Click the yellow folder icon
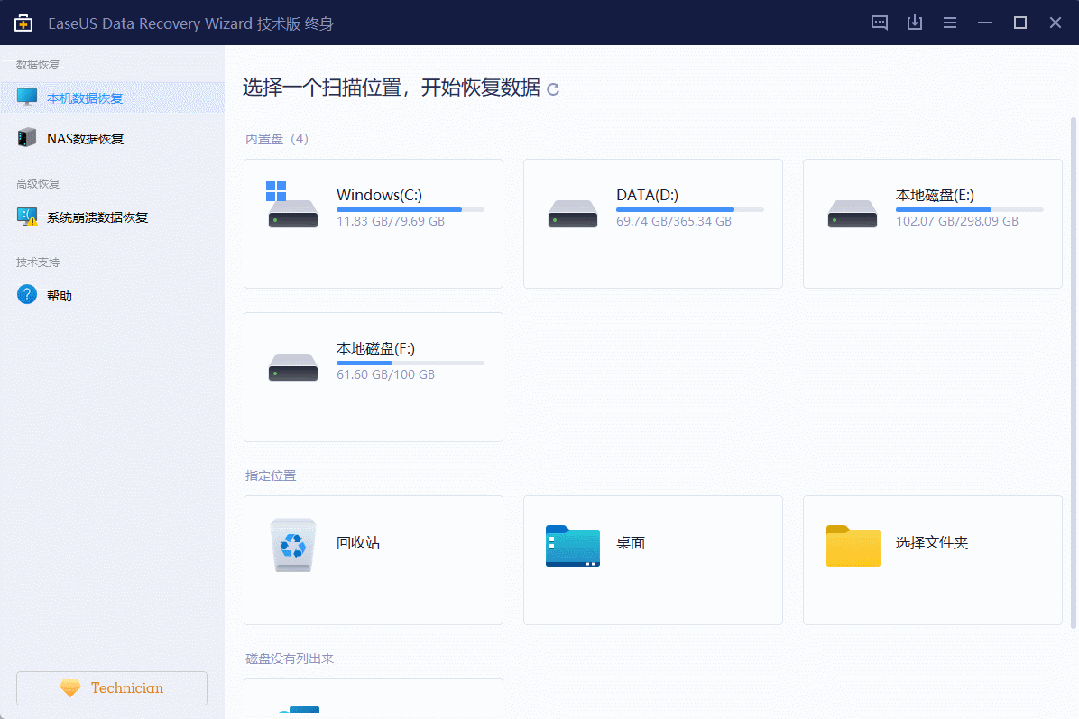 (853, 546)
